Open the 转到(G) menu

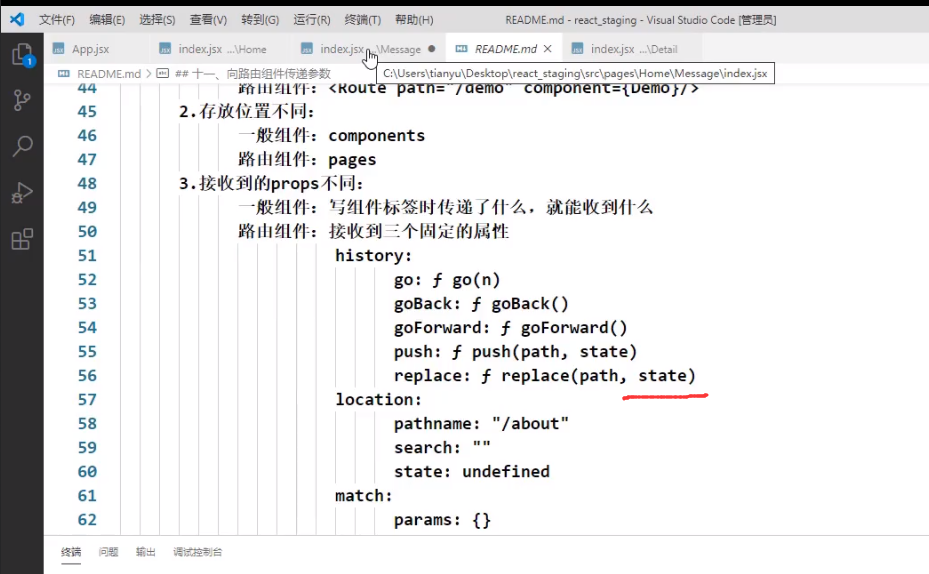click(260, 20)
